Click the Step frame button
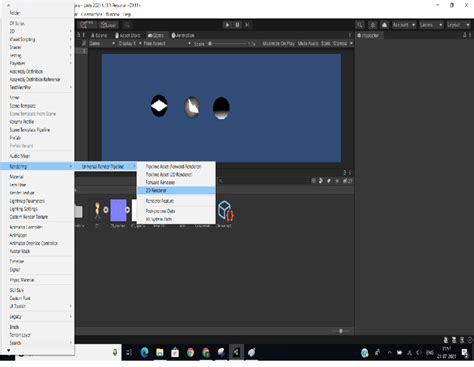The height and width of the screenshot is (367, 474). [x=247, y=25]
